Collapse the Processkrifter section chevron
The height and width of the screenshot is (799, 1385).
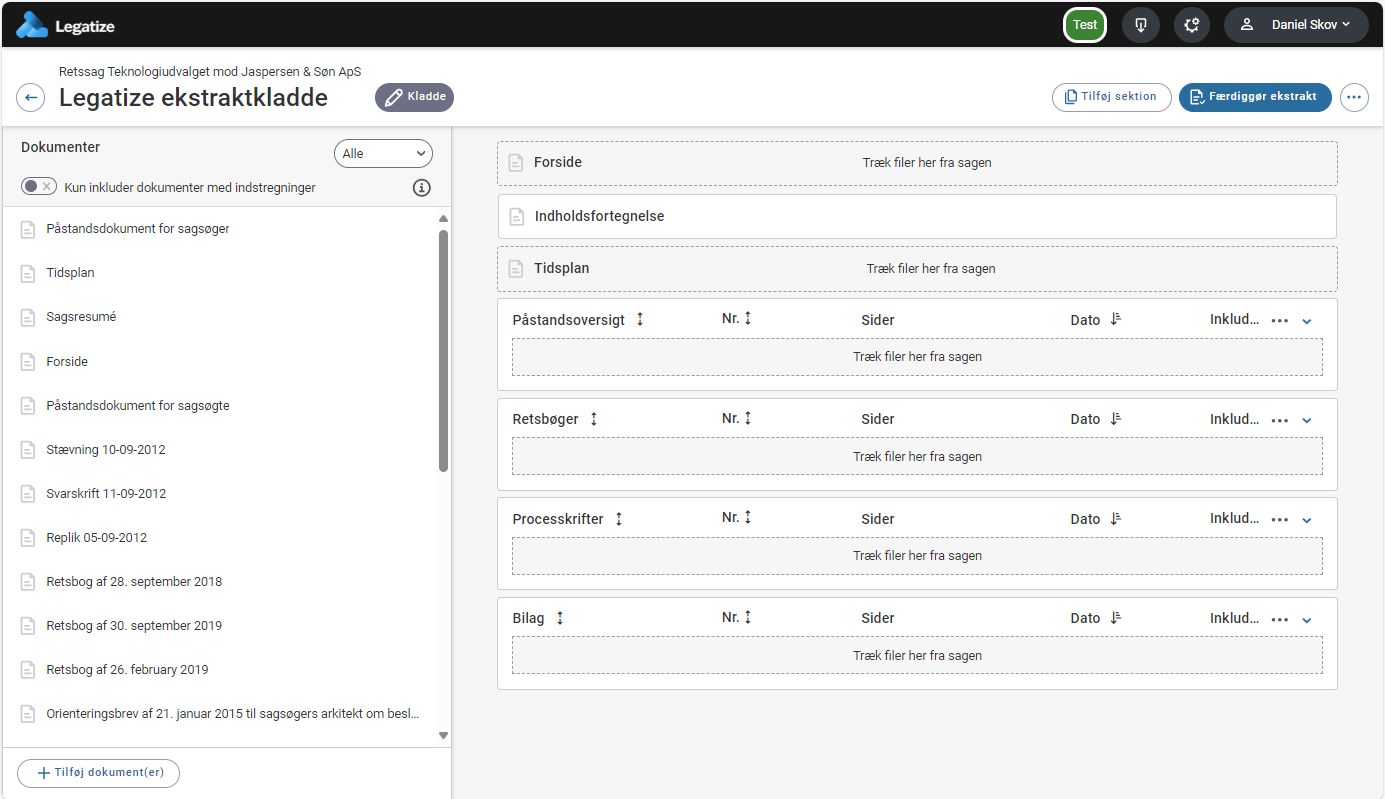pyautogui.click(x=1306, y=520)
